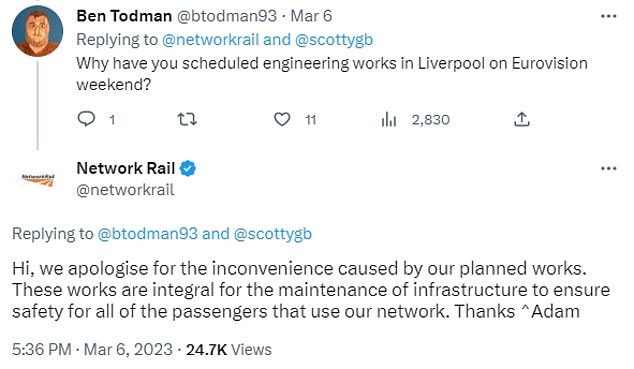Click the reply speech bubble icon
This screenshot has width=634, height=369.
tap(86, 119)
